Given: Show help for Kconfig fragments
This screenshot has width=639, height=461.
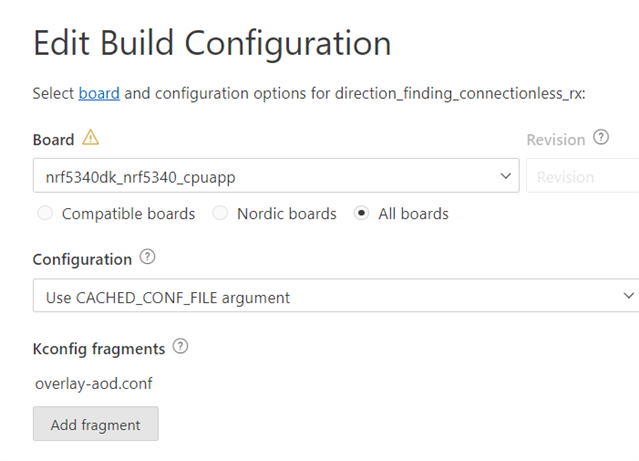Looking at the screenshot, I should (x=180, y=346).
